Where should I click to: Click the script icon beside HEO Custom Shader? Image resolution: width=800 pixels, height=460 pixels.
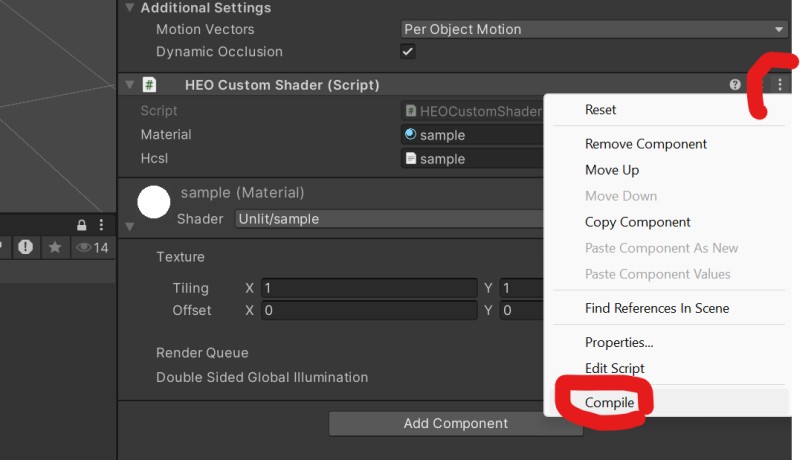coord(150,85)
